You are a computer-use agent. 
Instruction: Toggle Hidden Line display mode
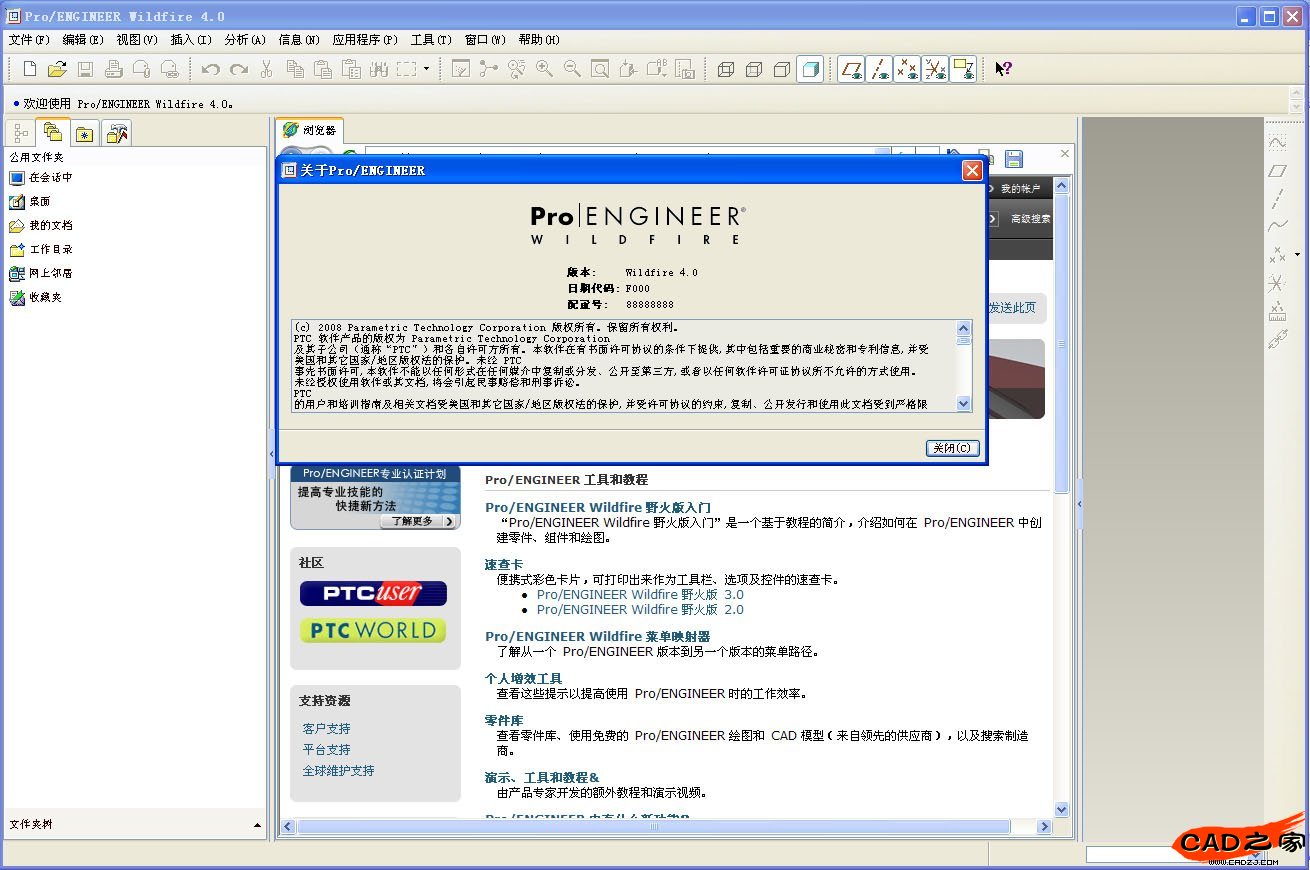754,69
